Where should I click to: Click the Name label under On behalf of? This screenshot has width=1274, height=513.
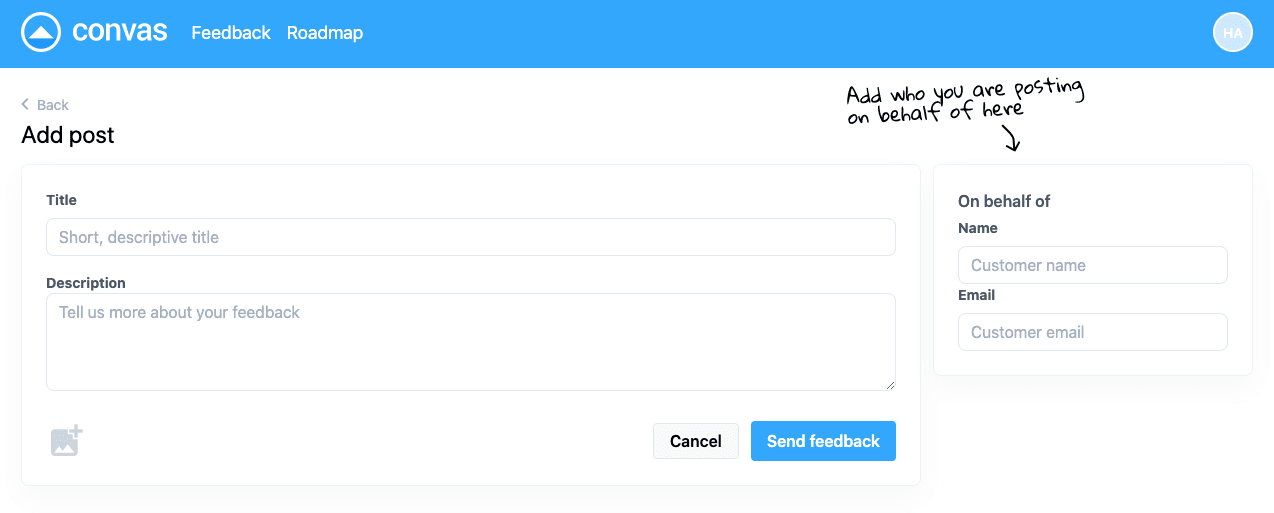tap(977, 228)
